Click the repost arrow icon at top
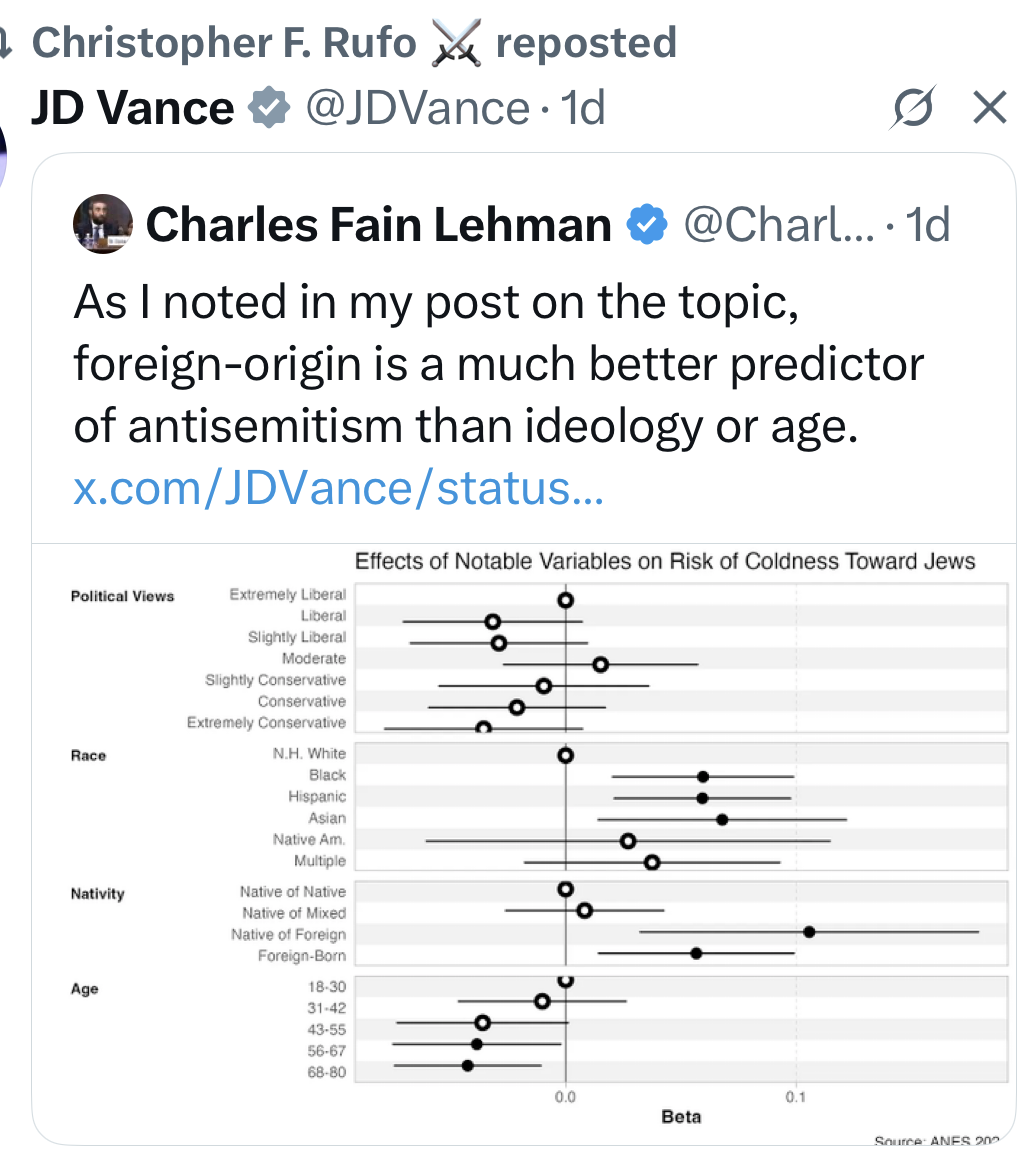1021x1151 pixels. pos(6,42)
